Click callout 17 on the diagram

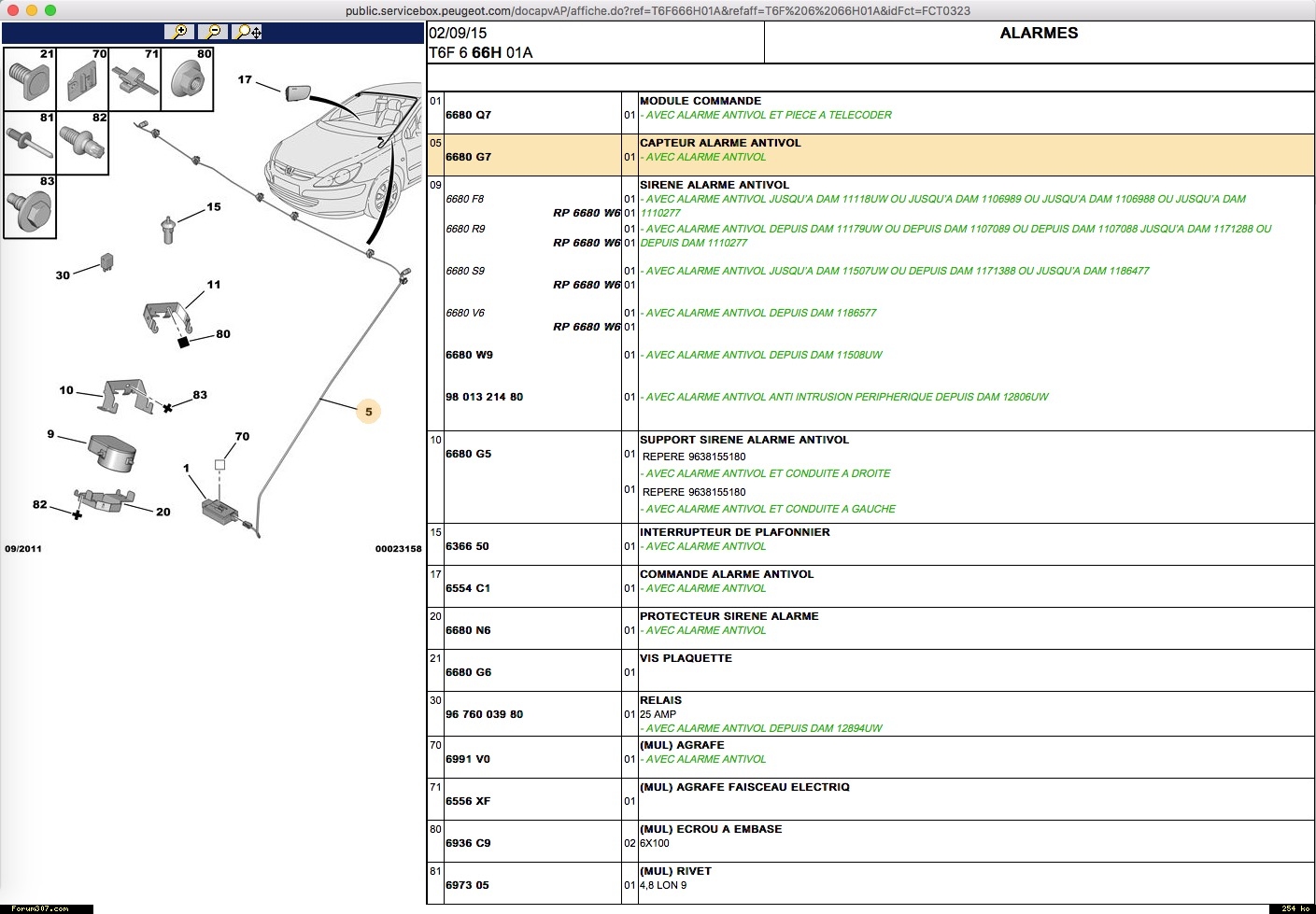coord(245,80)
